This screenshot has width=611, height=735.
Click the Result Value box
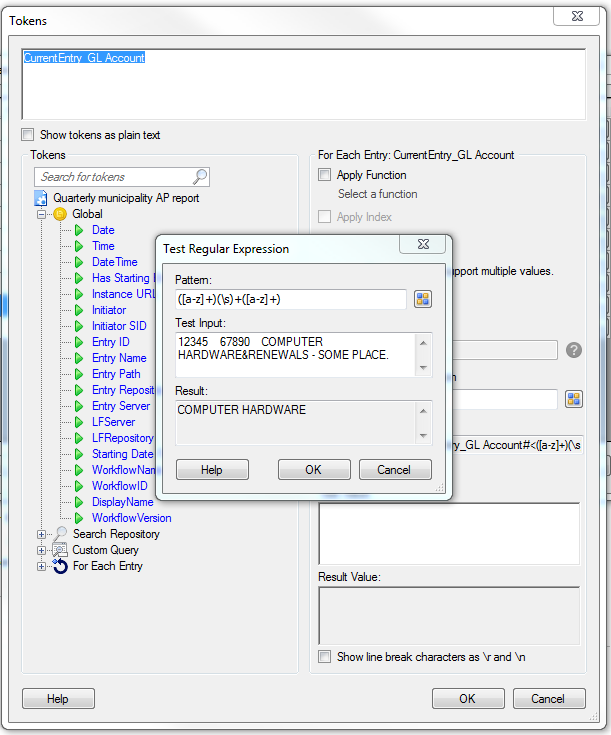[x=449, y=615]
